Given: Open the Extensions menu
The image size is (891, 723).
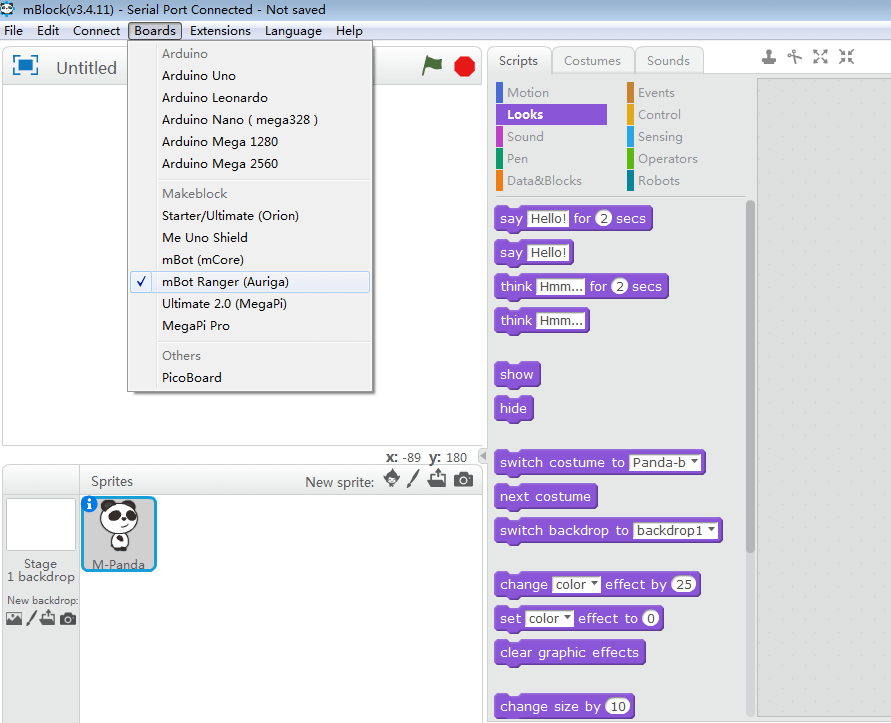Looking at the screenshot, I should pos(220,31).
